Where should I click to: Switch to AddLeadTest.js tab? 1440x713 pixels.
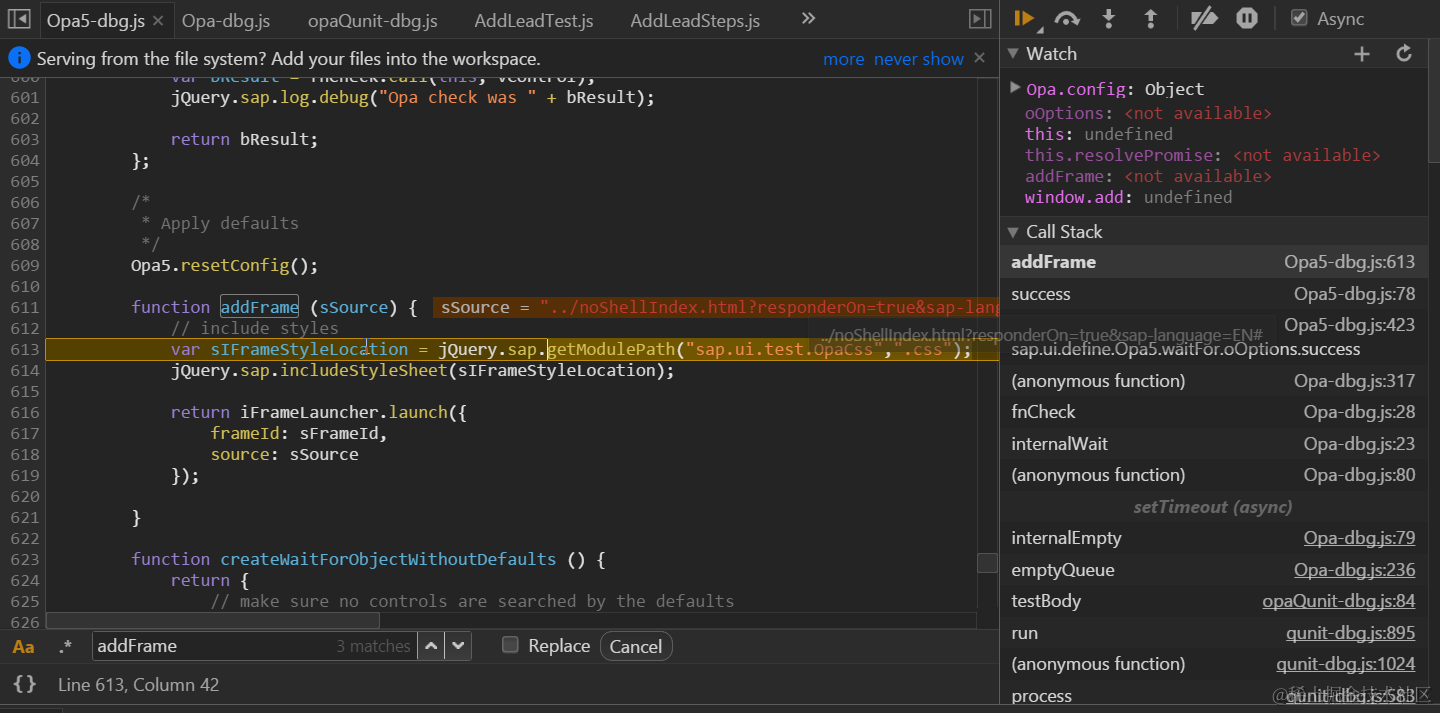(533, 20)
